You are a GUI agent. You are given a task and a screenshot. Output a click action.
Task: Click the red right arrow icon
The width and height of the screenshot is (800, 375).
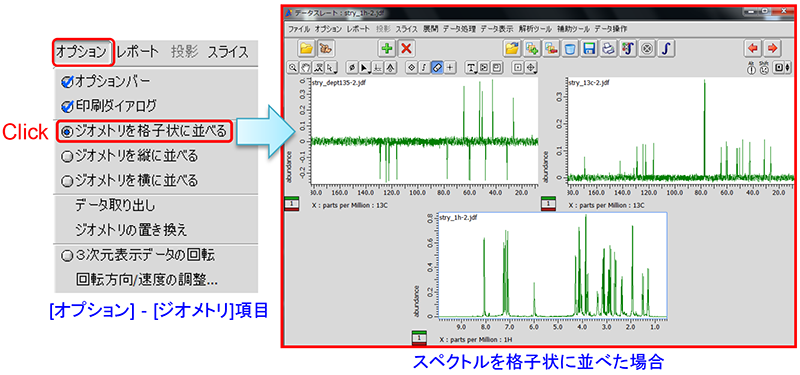coord(772,48)
